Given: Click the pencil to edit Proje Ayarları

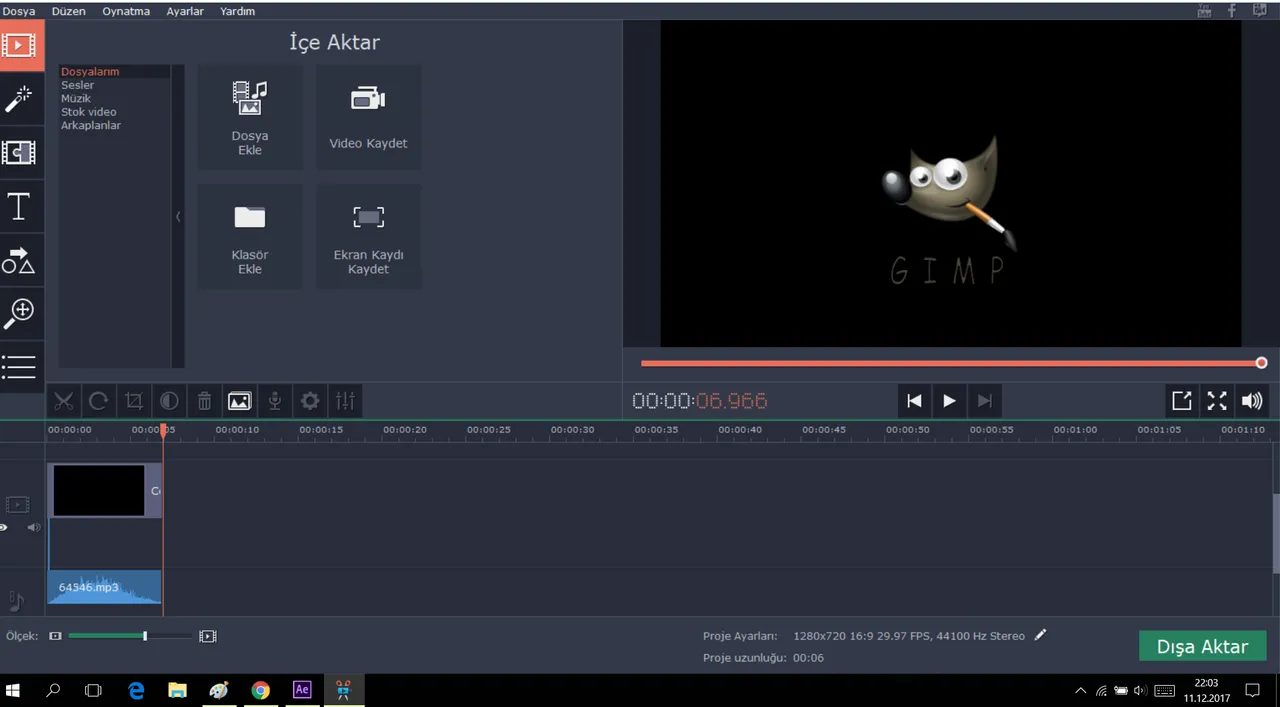Looking at the screenshot, I should (1041, 635).
